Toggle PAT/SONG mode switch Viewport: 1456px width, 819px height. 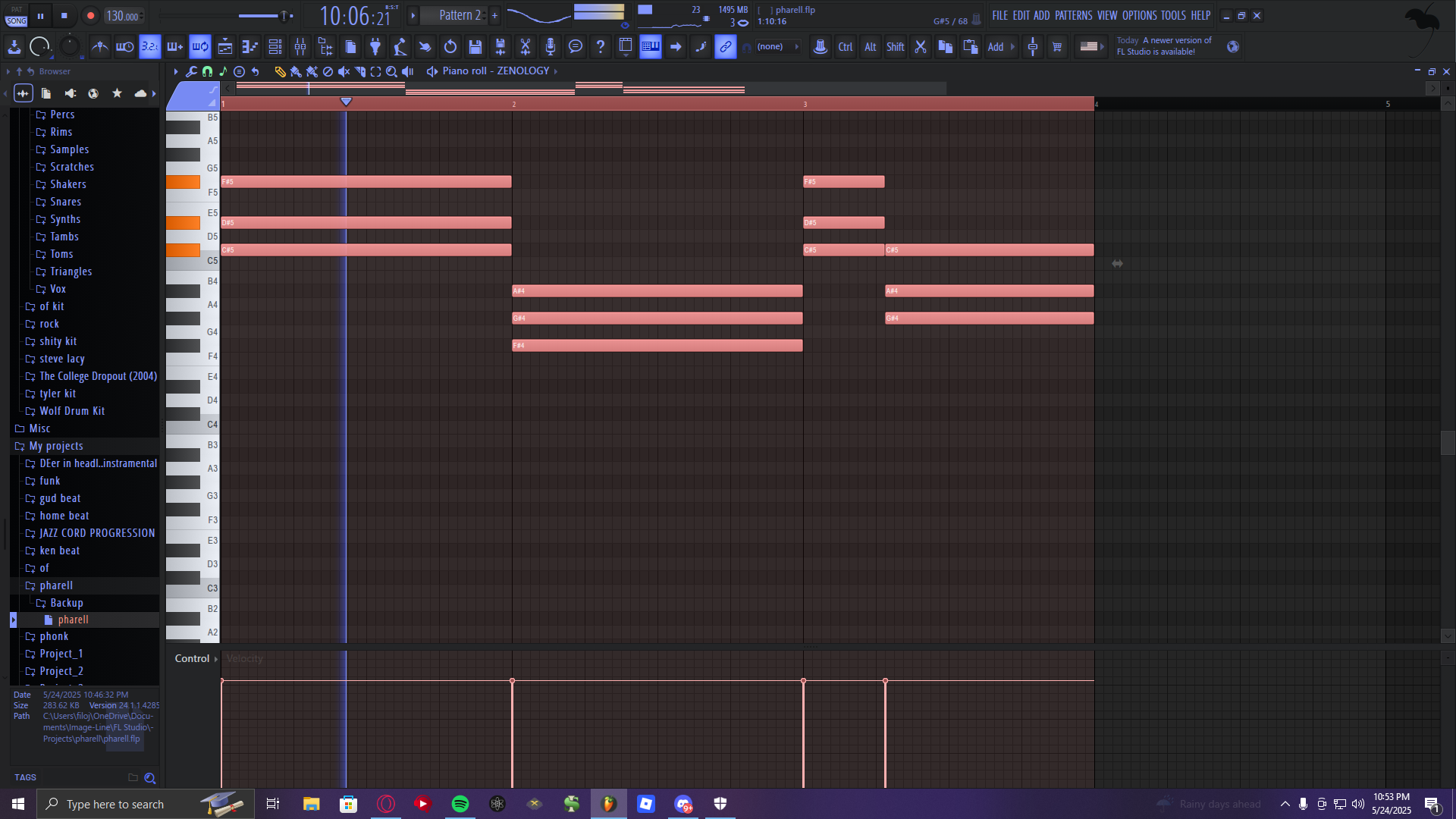pyautogui.click(x=17, y=16)
